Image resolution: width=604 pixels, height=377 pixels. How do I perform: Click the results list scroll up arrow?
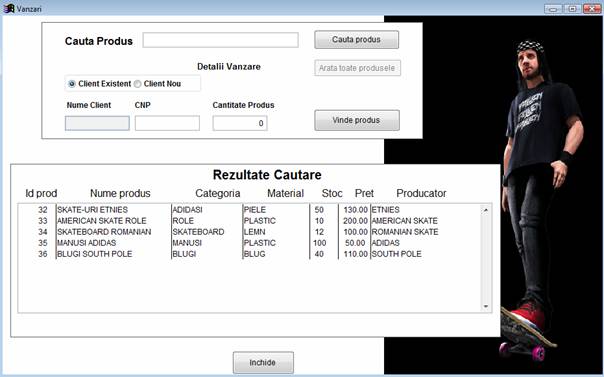coord(486,210)
